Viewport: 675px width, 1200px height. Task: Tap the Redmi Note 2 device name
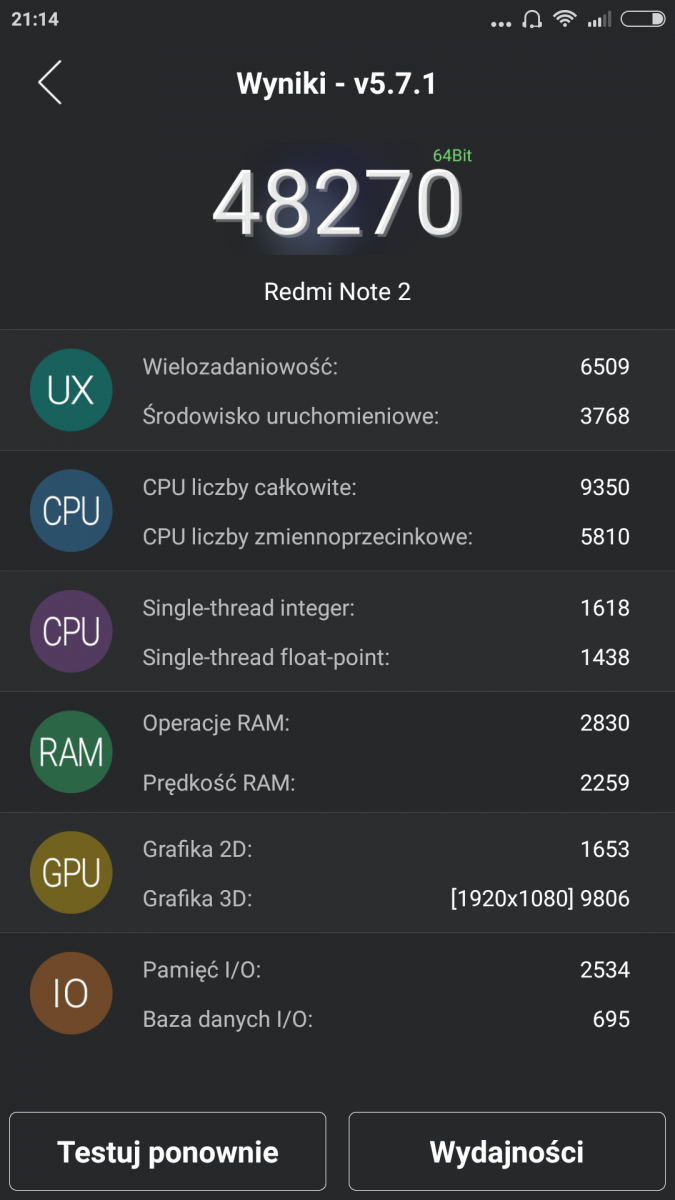coord(337,292)
